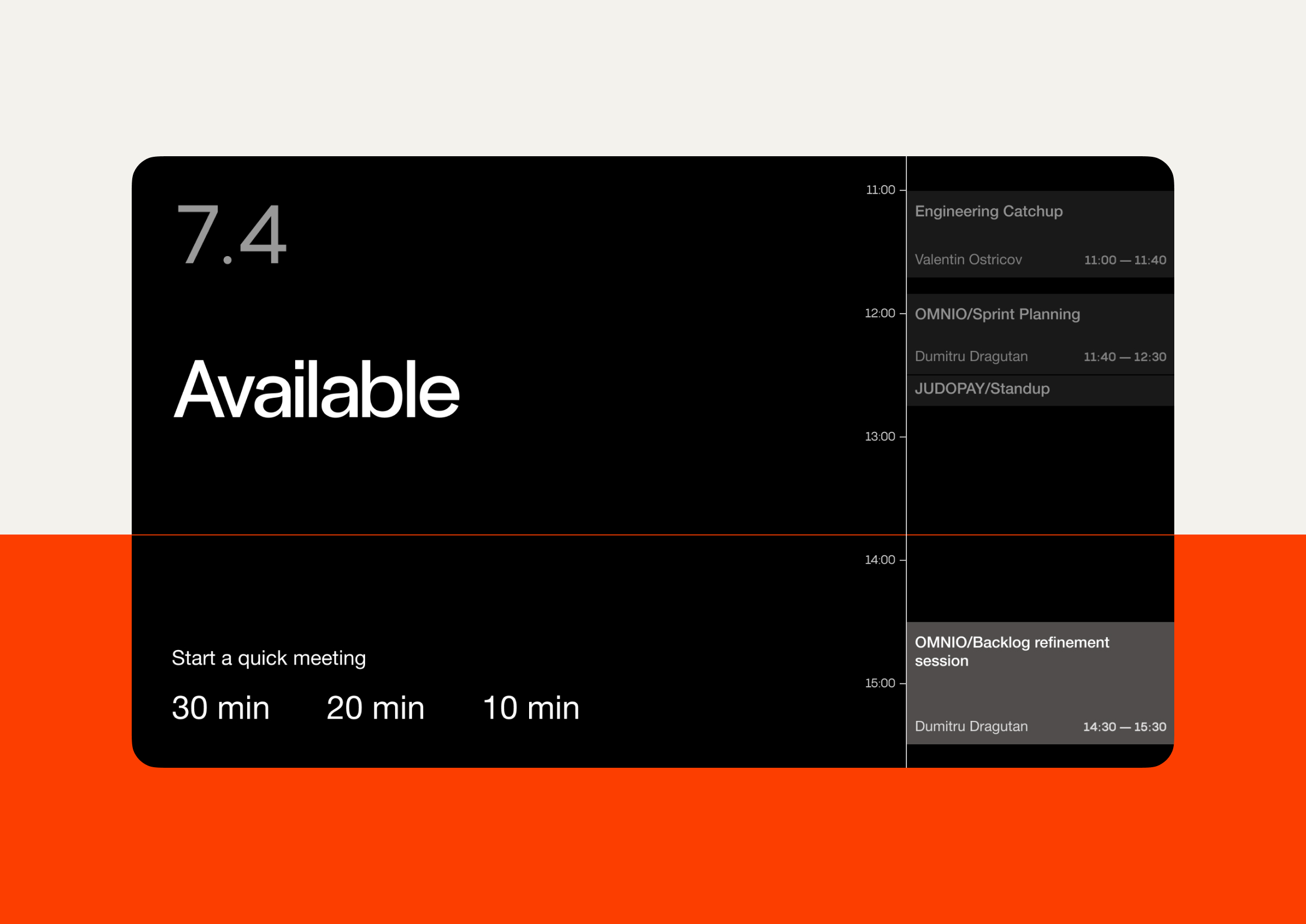The image size is (1306, 924).
Task: Click the Available status text
Action: point(316,389)
